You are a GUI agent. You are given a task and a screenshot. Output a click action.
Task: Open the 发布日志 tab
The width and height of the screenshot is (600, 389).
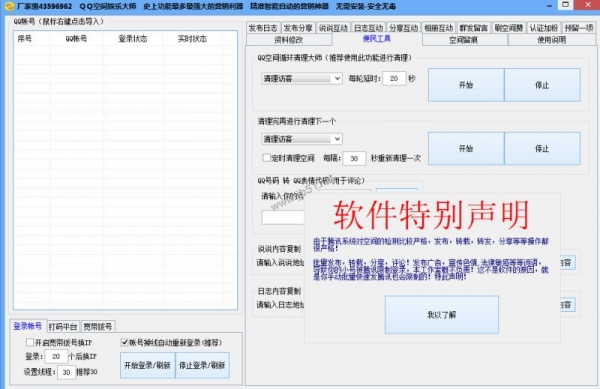pos(263,28)
